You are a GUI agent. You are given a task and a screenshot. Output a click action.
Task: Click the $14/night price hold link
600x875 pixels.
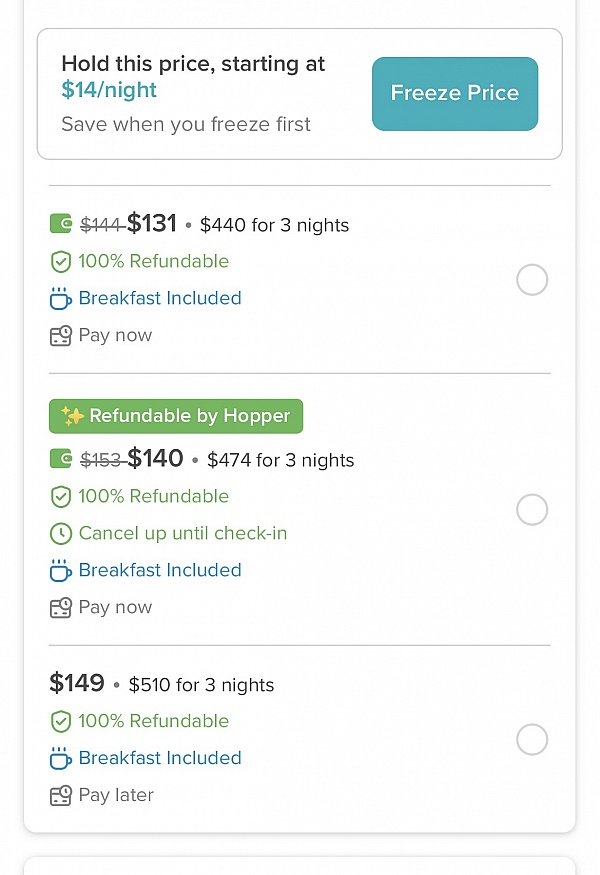pyautogui.click(x=109, y=89)
